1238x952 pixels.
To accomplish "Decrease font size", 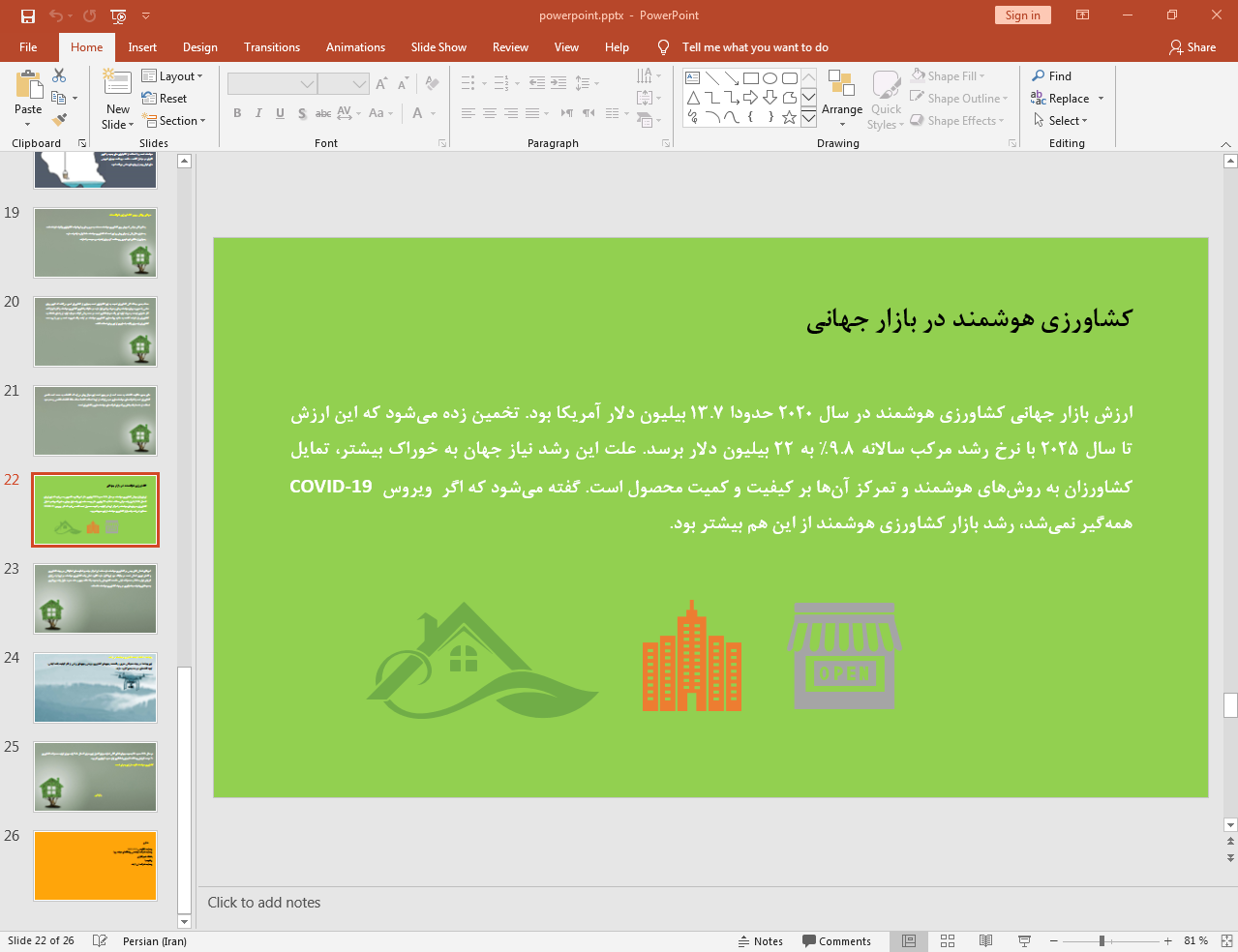I will (403, 84).
